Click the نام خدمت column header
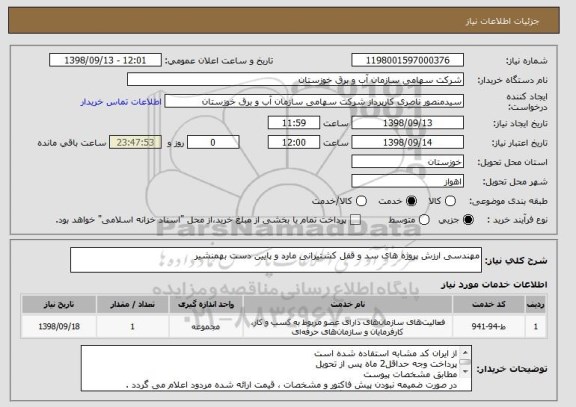 tap(348, 304)
